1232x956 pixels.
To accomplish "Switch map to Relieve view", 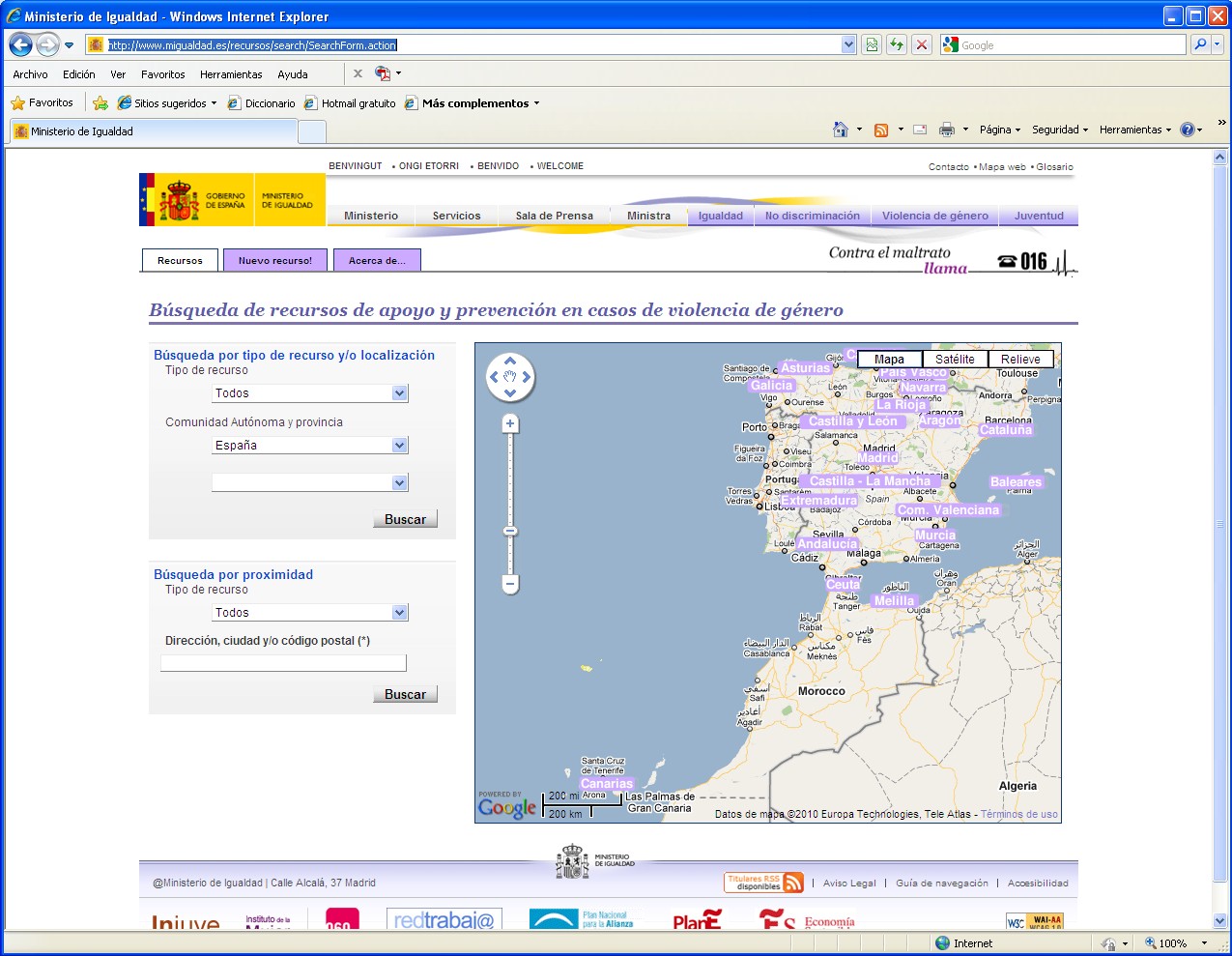I will pyautogui.click(x=1020, y=359).
